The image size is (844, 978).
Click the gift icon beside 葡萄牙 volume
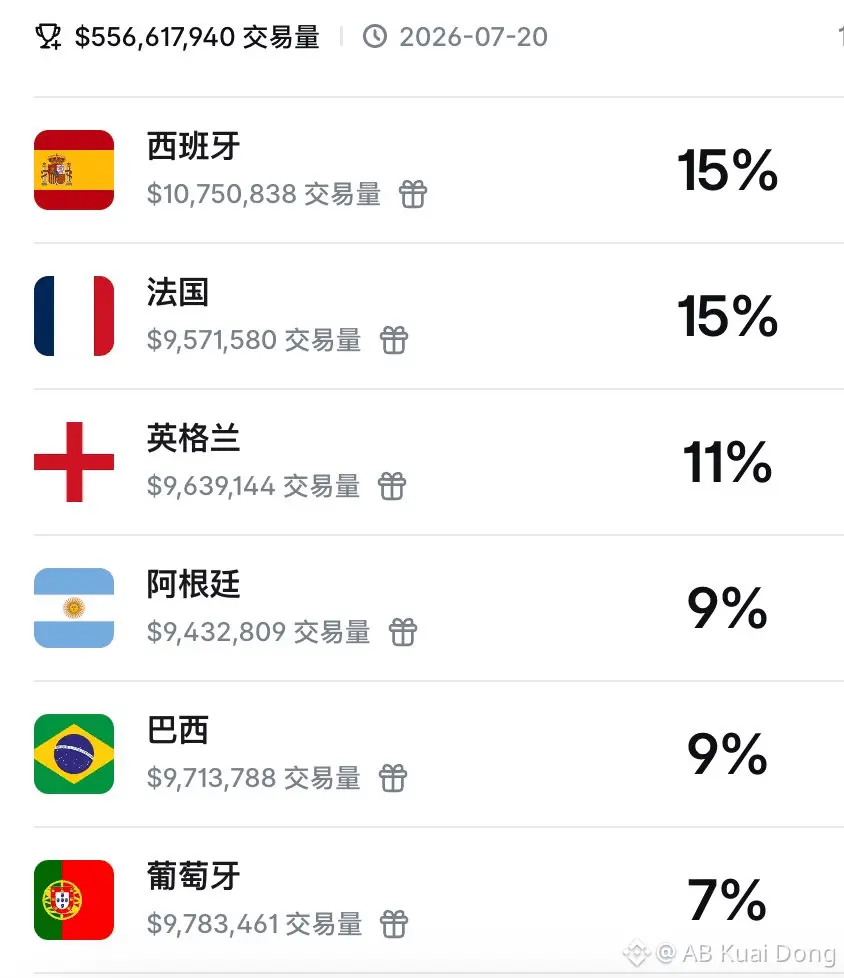395,924
